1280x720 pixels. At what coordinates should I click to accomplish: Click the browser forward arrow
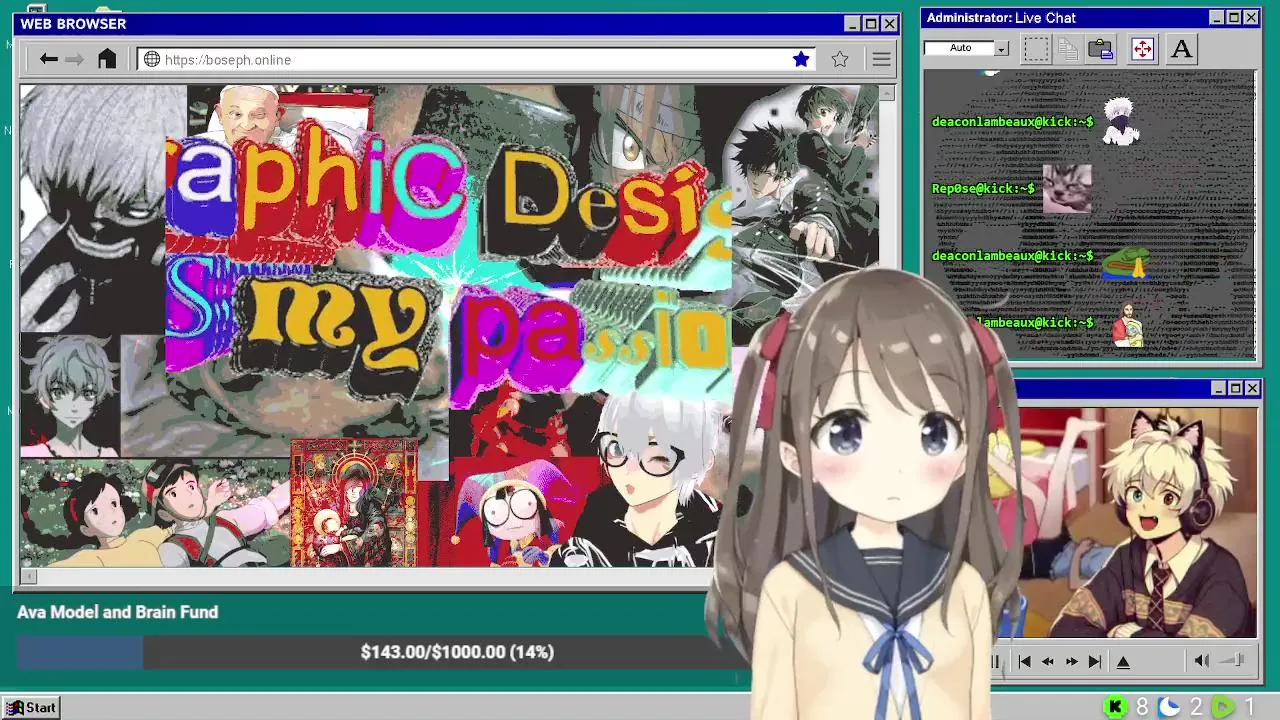74,59
